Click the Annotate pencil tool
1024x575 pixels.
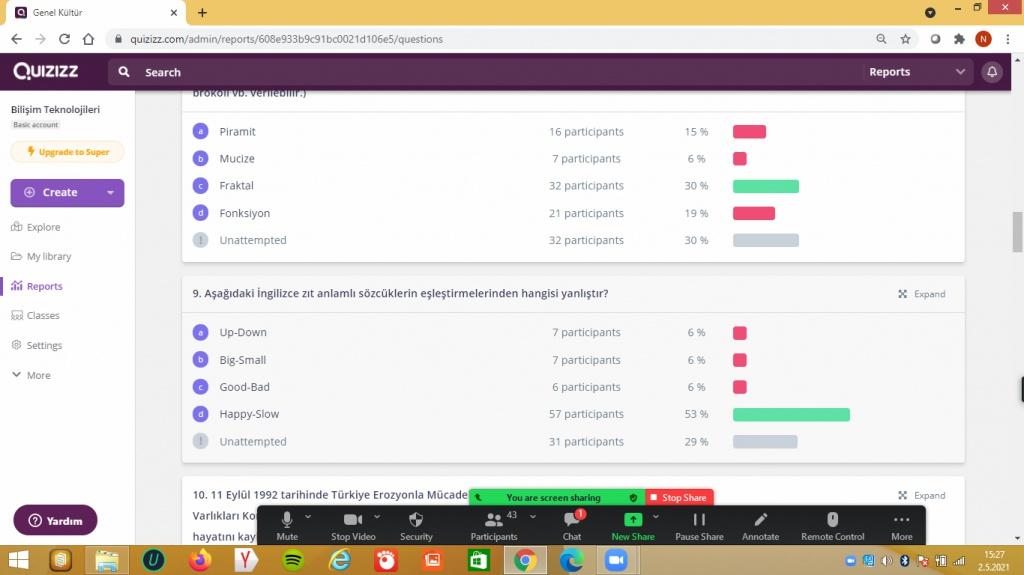(x=760, y=520)
